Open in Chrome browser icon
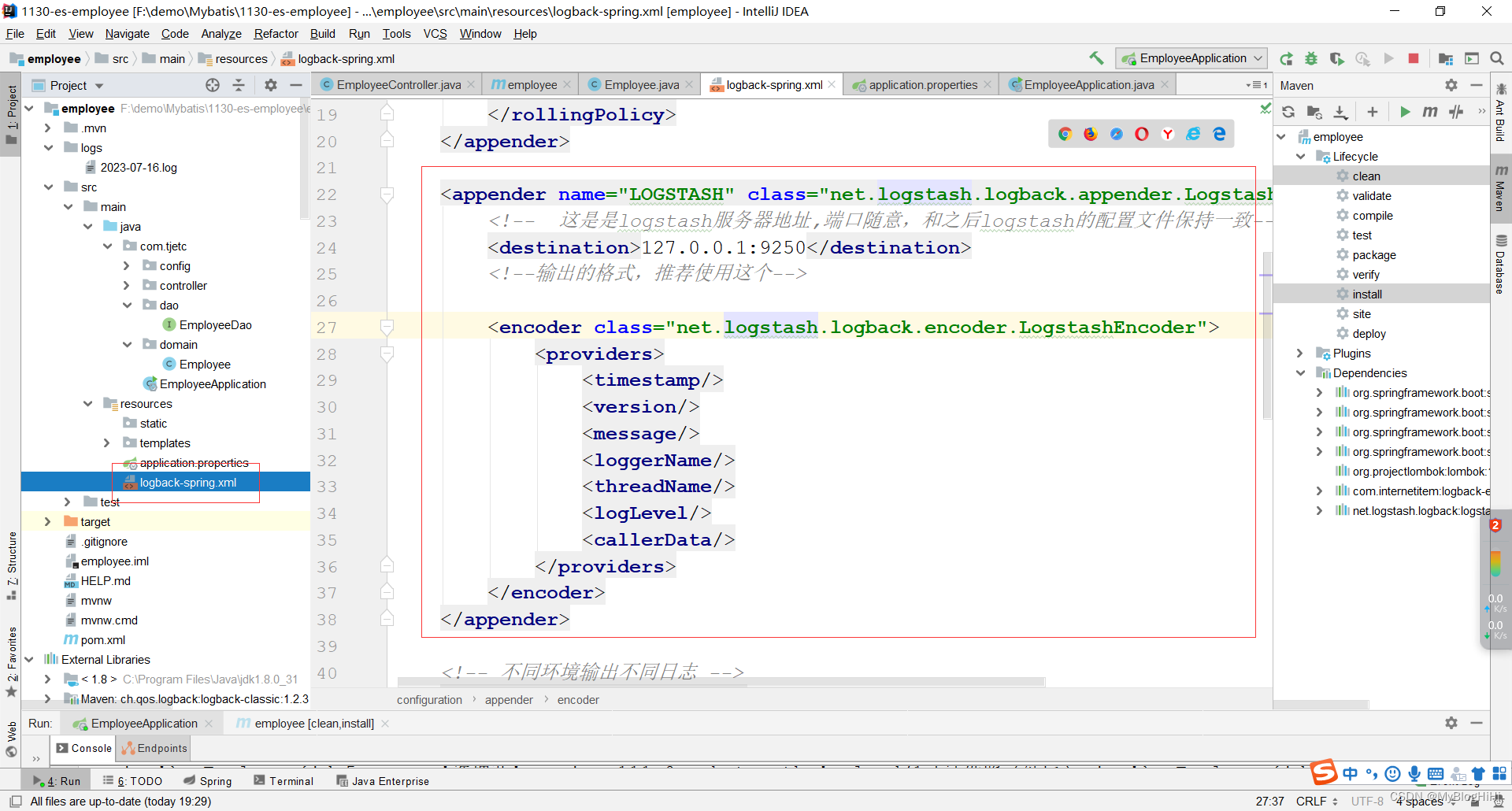The height and width of the screenshot is (811, 1512). (x=1065, y=134)
